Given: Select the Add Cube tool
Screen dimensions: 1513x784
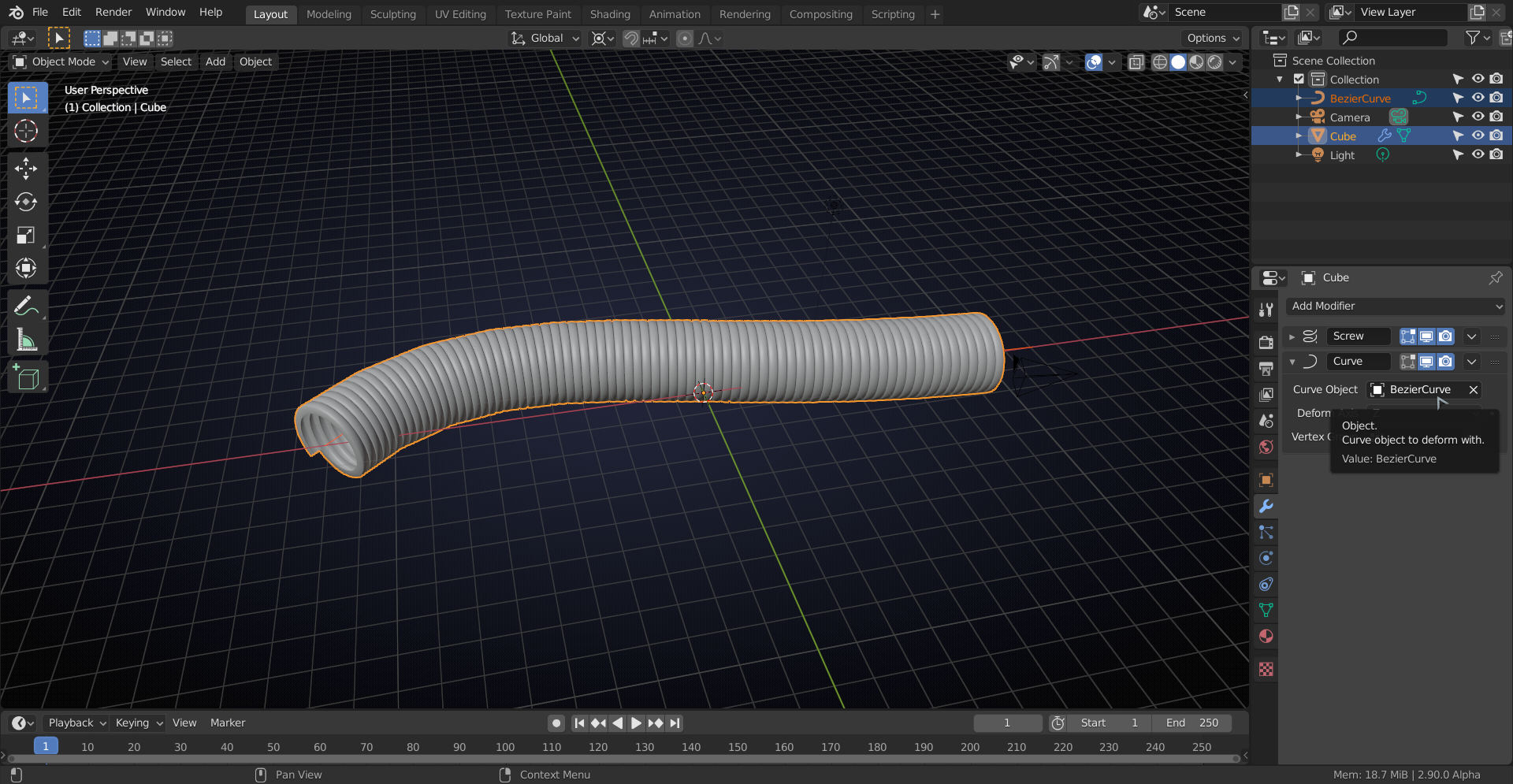Looking at the screenshot, I should [x=26, y=378].
